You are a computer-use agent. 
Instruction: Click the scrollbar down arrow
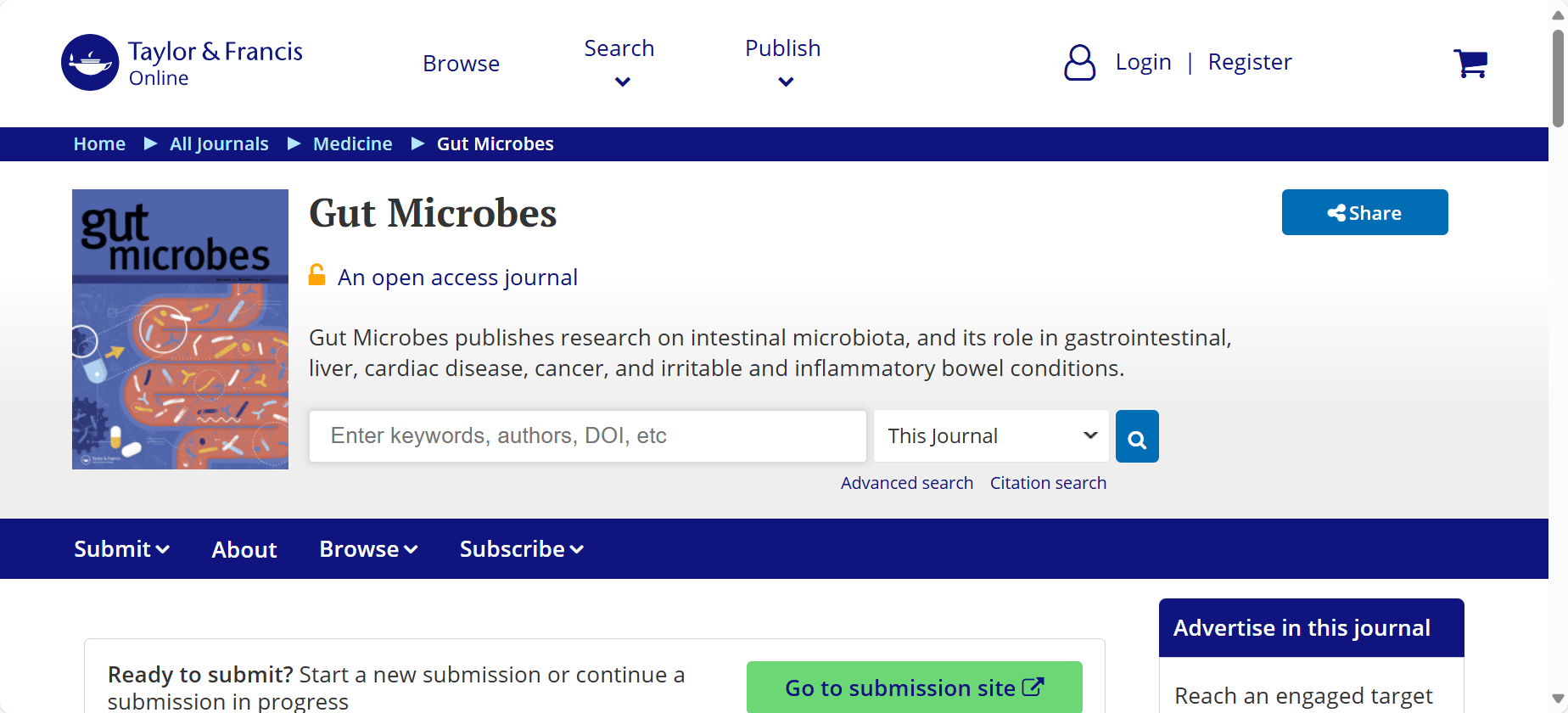1558,699
